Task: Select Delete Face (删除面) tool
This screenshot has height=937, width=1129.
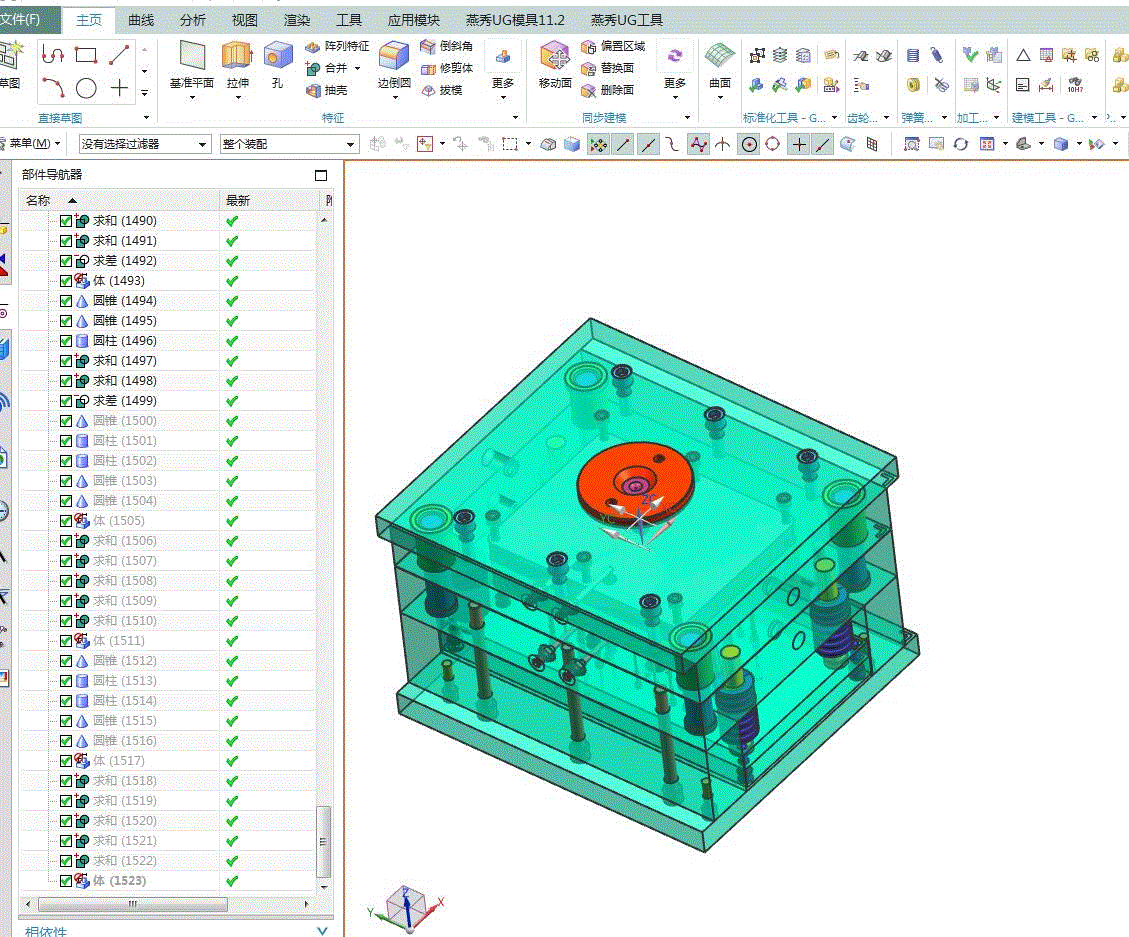Action: [608, 90]
